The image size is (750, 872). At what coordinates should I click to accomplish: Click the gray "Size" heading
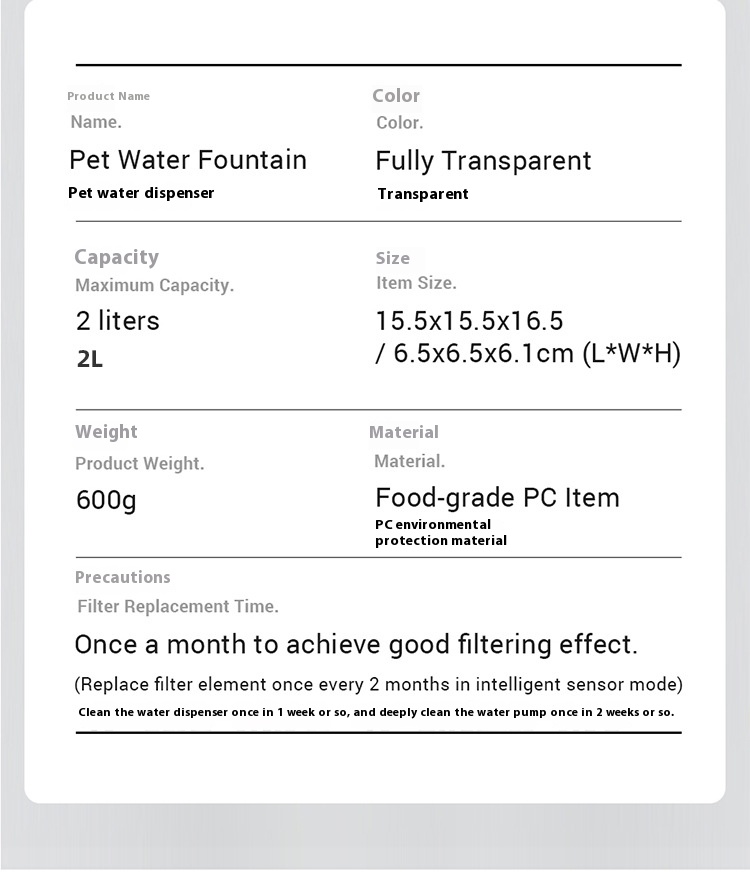(393, 258)
